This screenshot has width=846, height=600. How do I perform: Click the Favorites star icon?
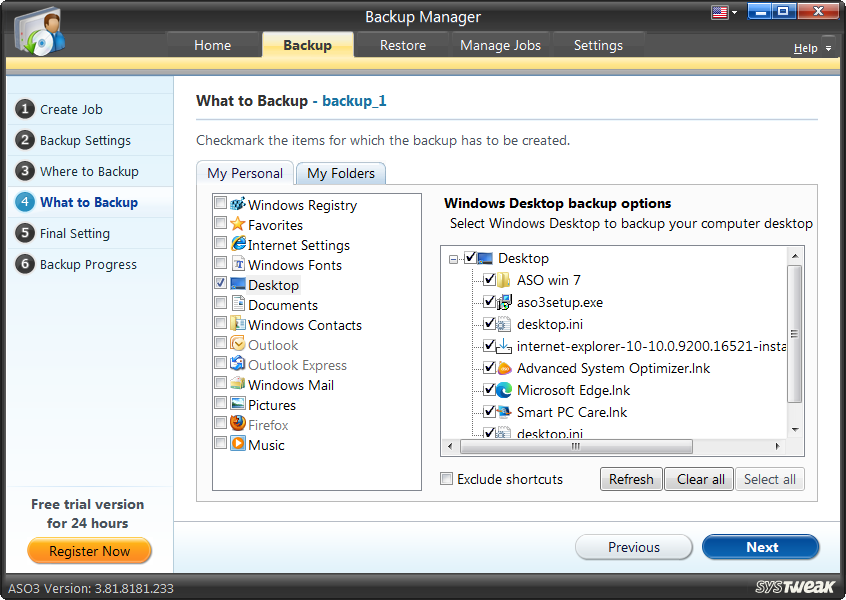click(236, 224)
